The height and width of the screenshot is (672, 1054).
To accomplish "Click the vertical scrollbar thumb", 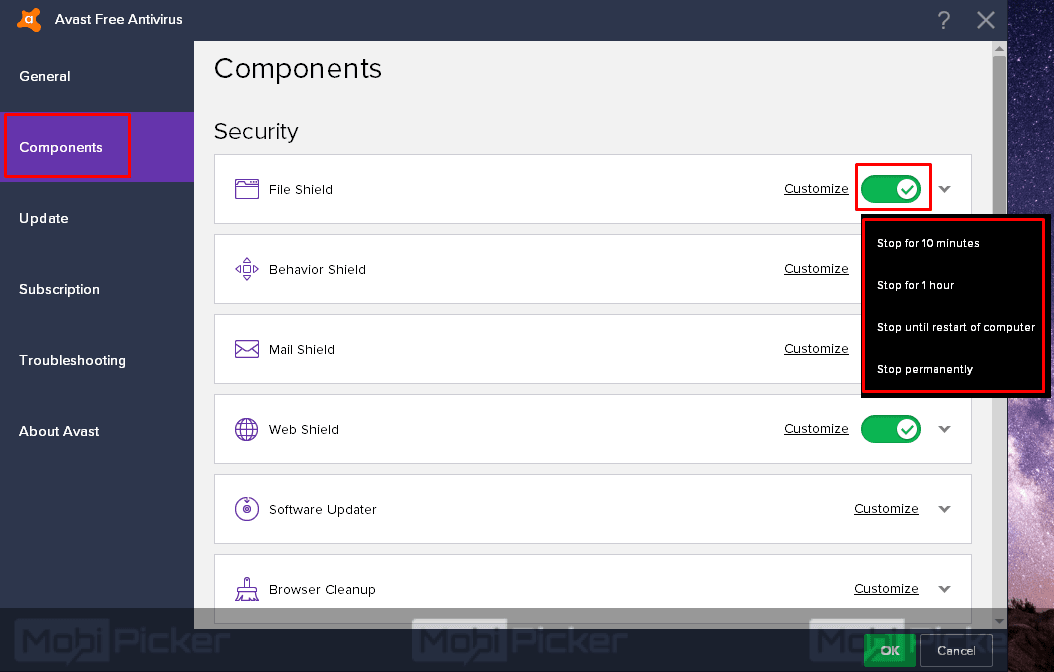I will click(x=1000, y=134).
